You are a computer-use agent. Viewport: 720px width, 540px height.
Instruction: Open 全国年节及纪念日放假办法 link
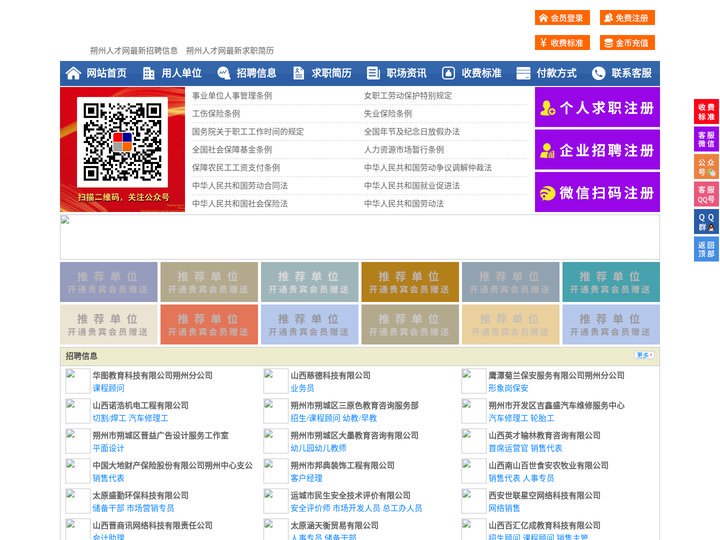click(412, 131)
